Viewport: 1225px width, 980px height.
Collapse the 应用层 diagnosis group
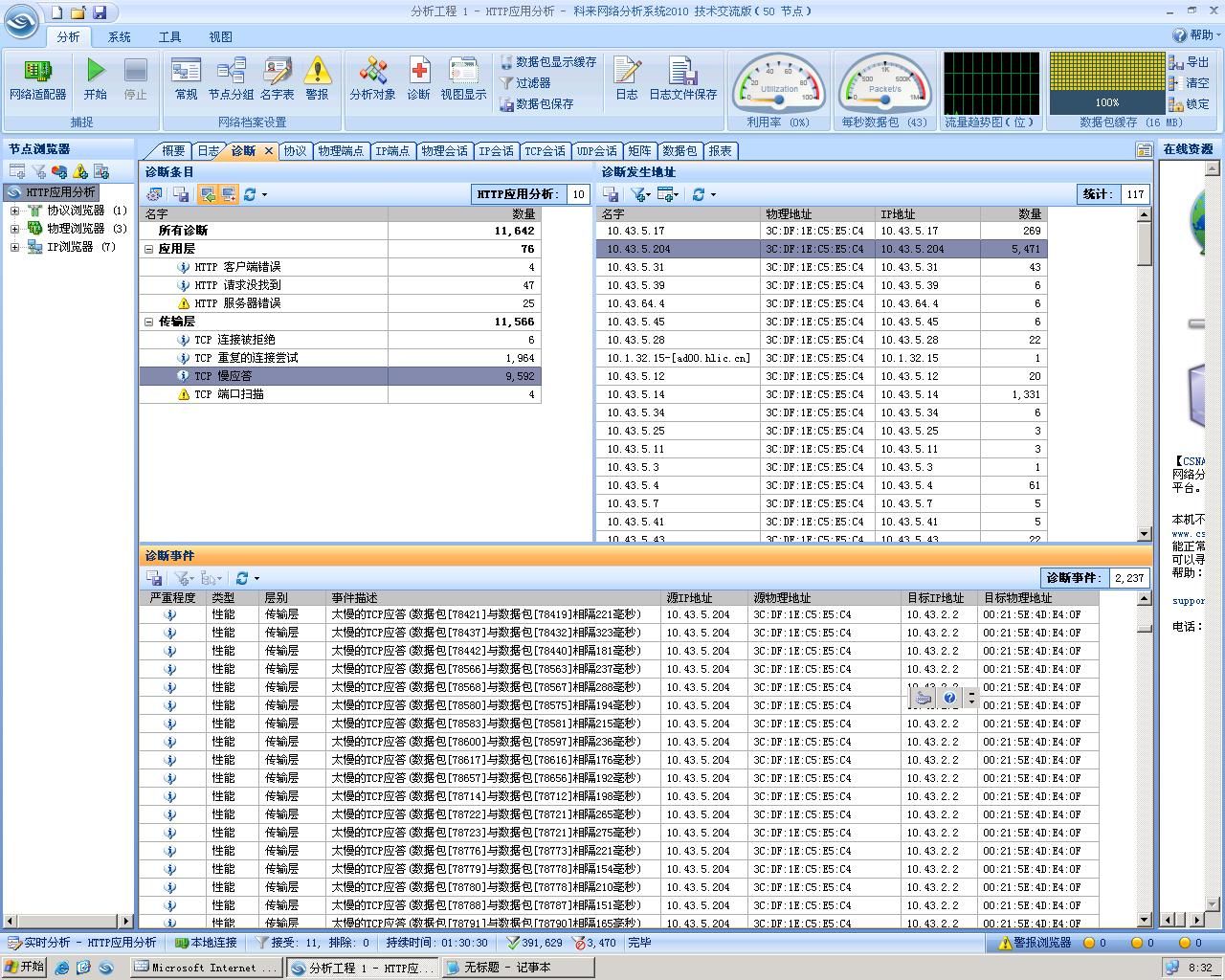149,249
